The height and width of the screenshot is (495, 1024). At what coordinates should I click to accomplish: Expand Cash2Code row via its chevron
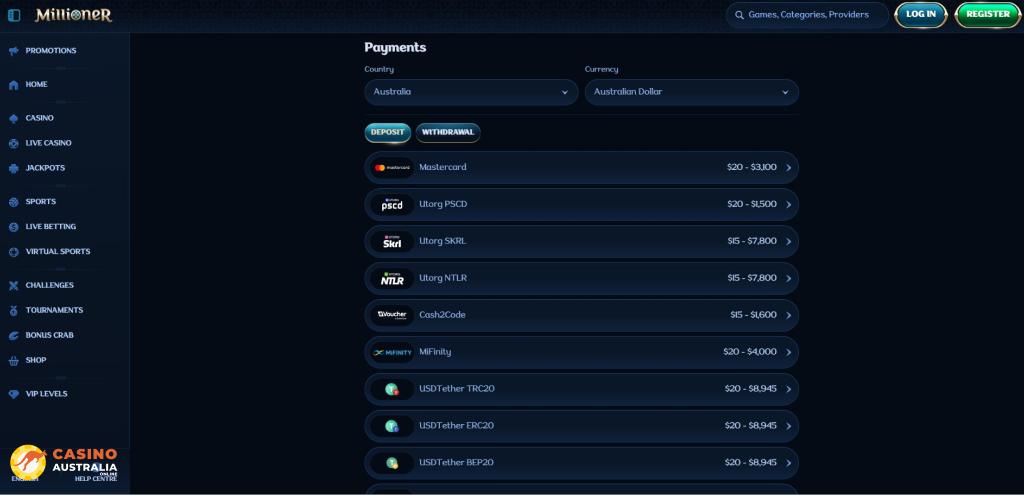click(x=788, y=315)
